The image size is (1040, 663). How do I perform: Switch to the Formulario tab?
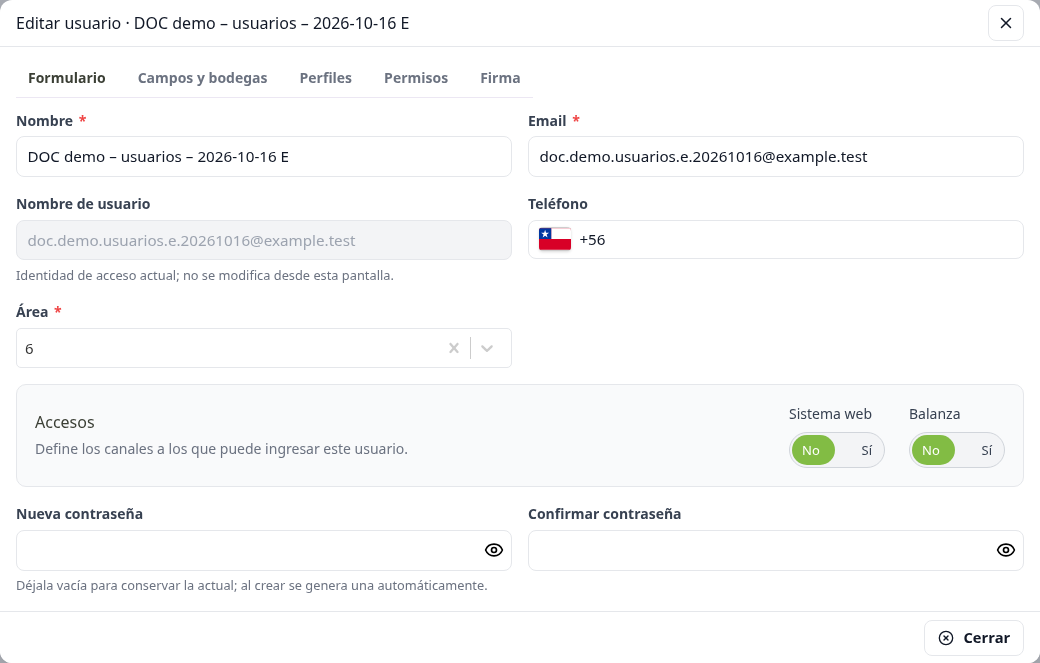pos(66,78)
